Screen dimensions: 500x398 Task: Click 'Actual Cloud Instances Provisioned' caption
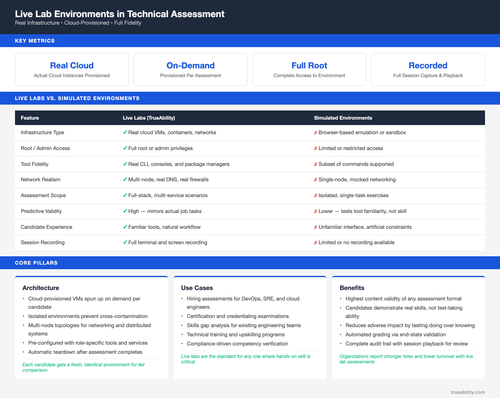pyautogui.click(x=72, y=76)
